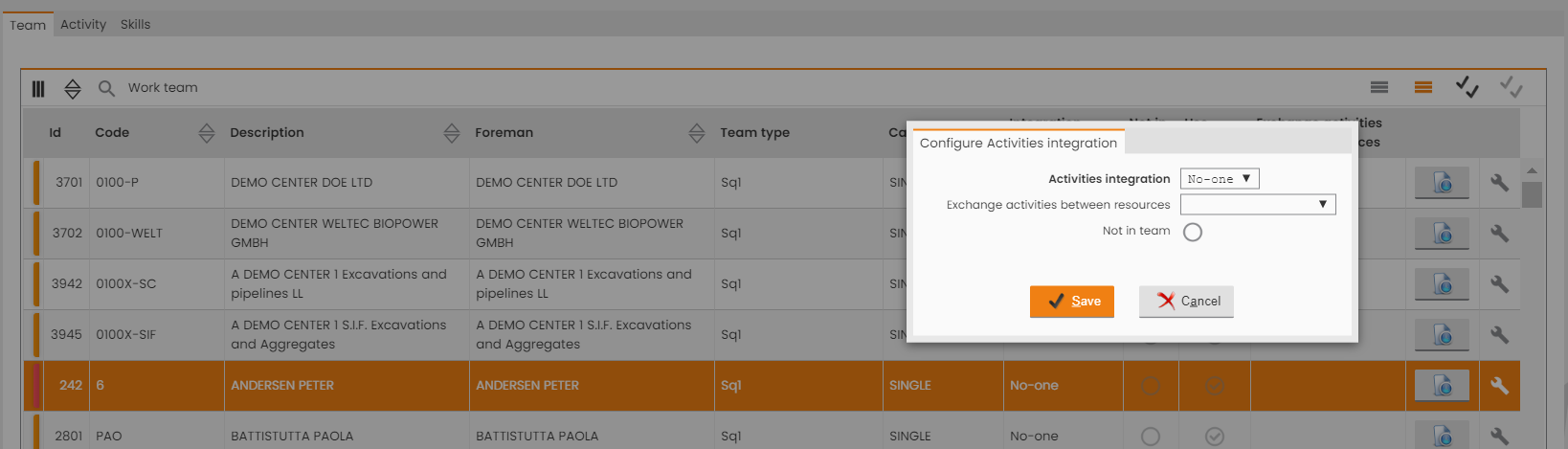Image resolution: width=1568 pixels, height=449 pixels.
Task: Open document icon for ANDERSEN PETER row
Action: coord(1442,386)
